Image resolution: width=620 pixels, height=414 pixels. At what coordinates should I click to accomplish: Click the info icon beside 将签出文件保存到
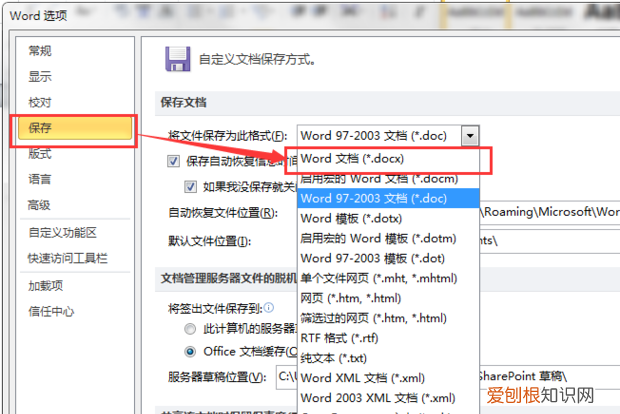(x=268, y=307)
